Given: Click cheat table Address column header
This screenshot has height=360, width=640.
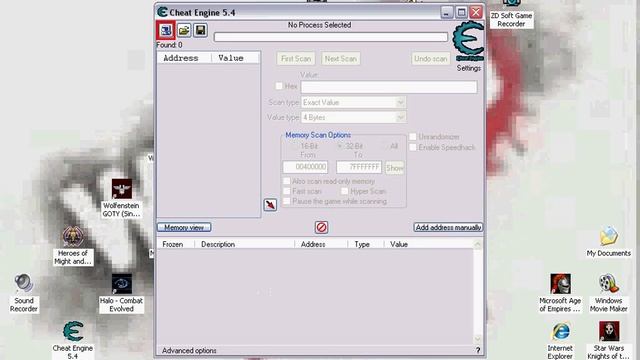Looking at the screenshot, I should click(x=321, y=244).
